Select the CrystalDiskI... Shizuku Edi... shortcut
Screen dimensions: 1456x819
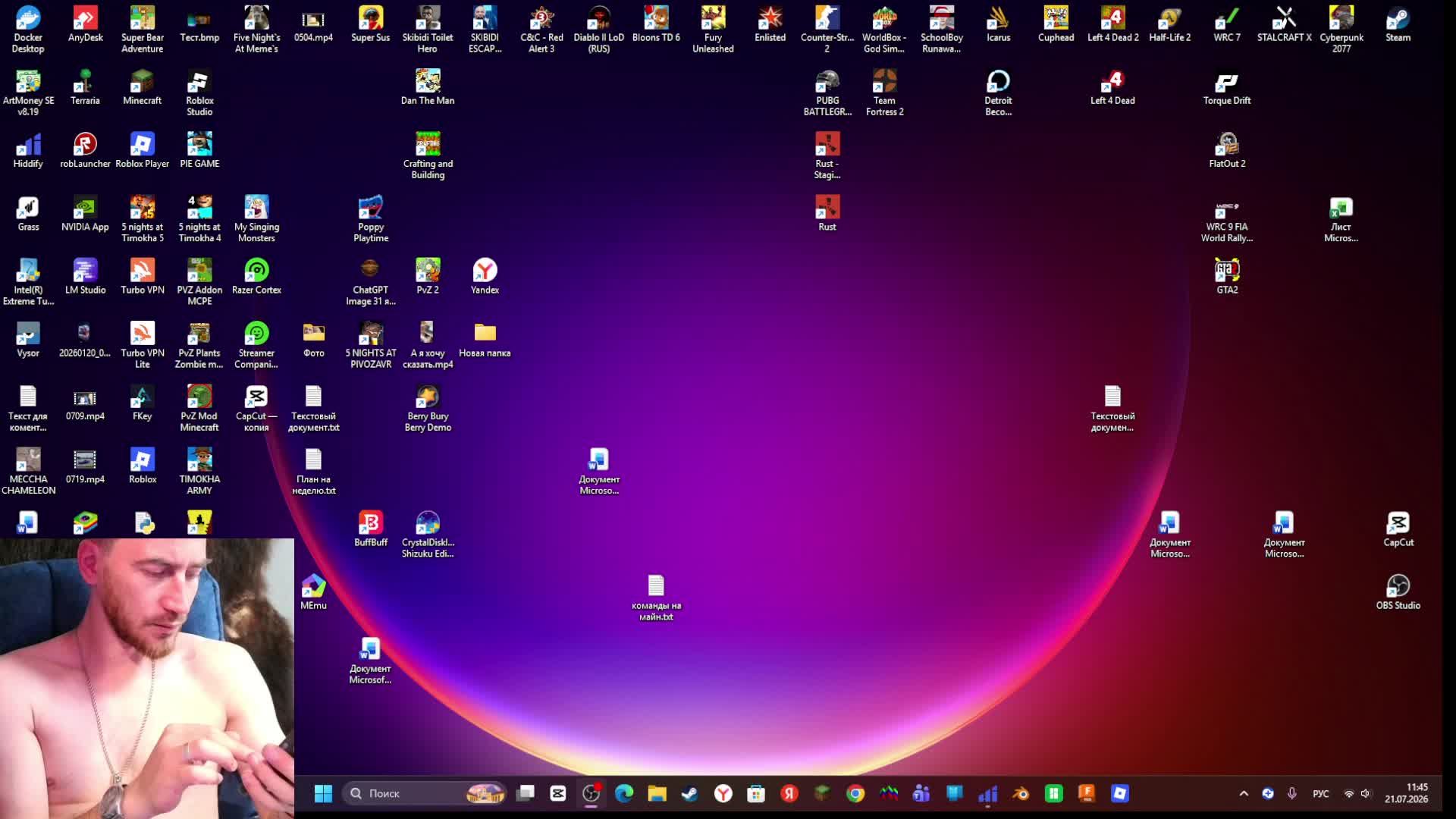point(428,534)
